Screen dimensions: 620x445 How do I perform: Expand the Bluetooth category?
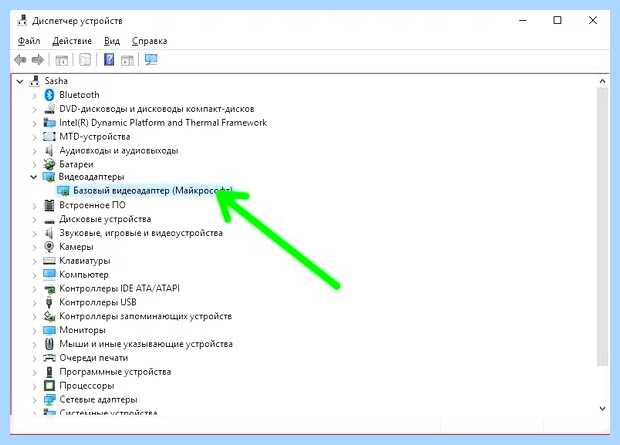pyautogui.click(x=34, y=95)
